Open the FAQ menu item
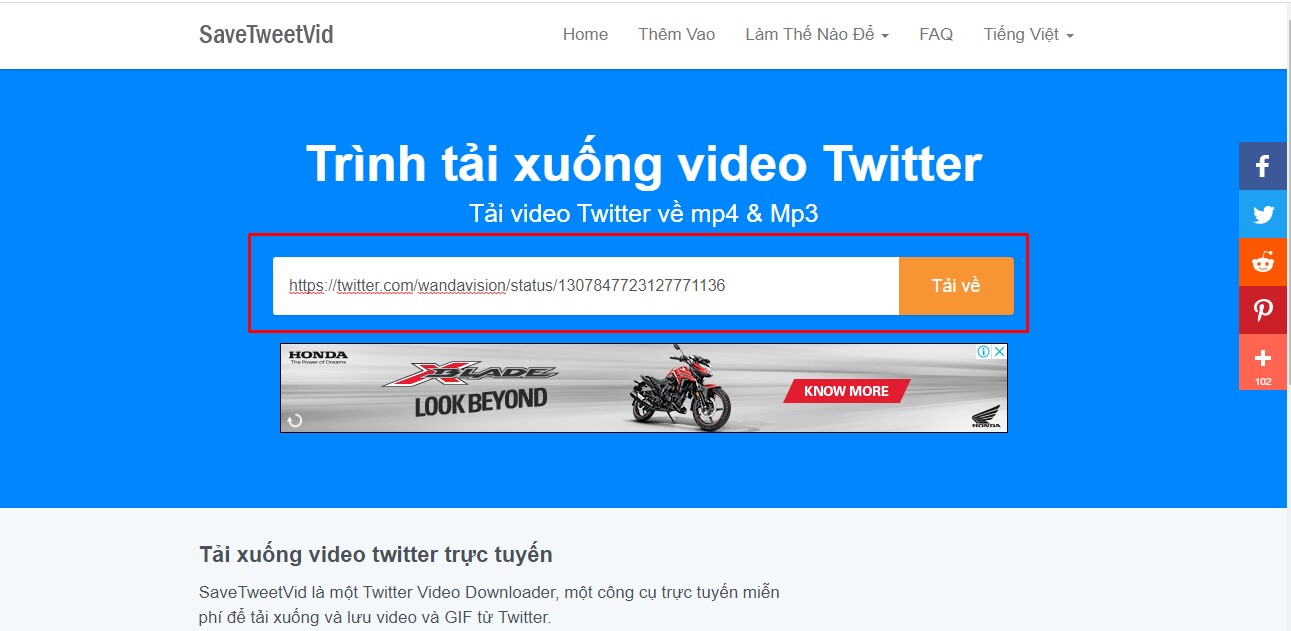This screenshot has height=631, width=1291. [x=936, y=34]
